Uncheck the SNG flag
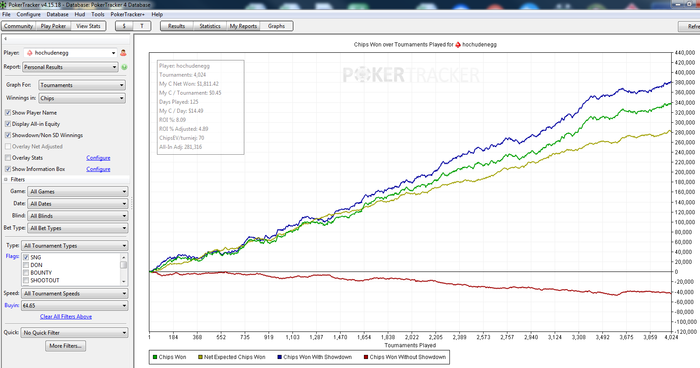Image resolution: width=700 pixels, height=368 pixels. coord(26,257)
